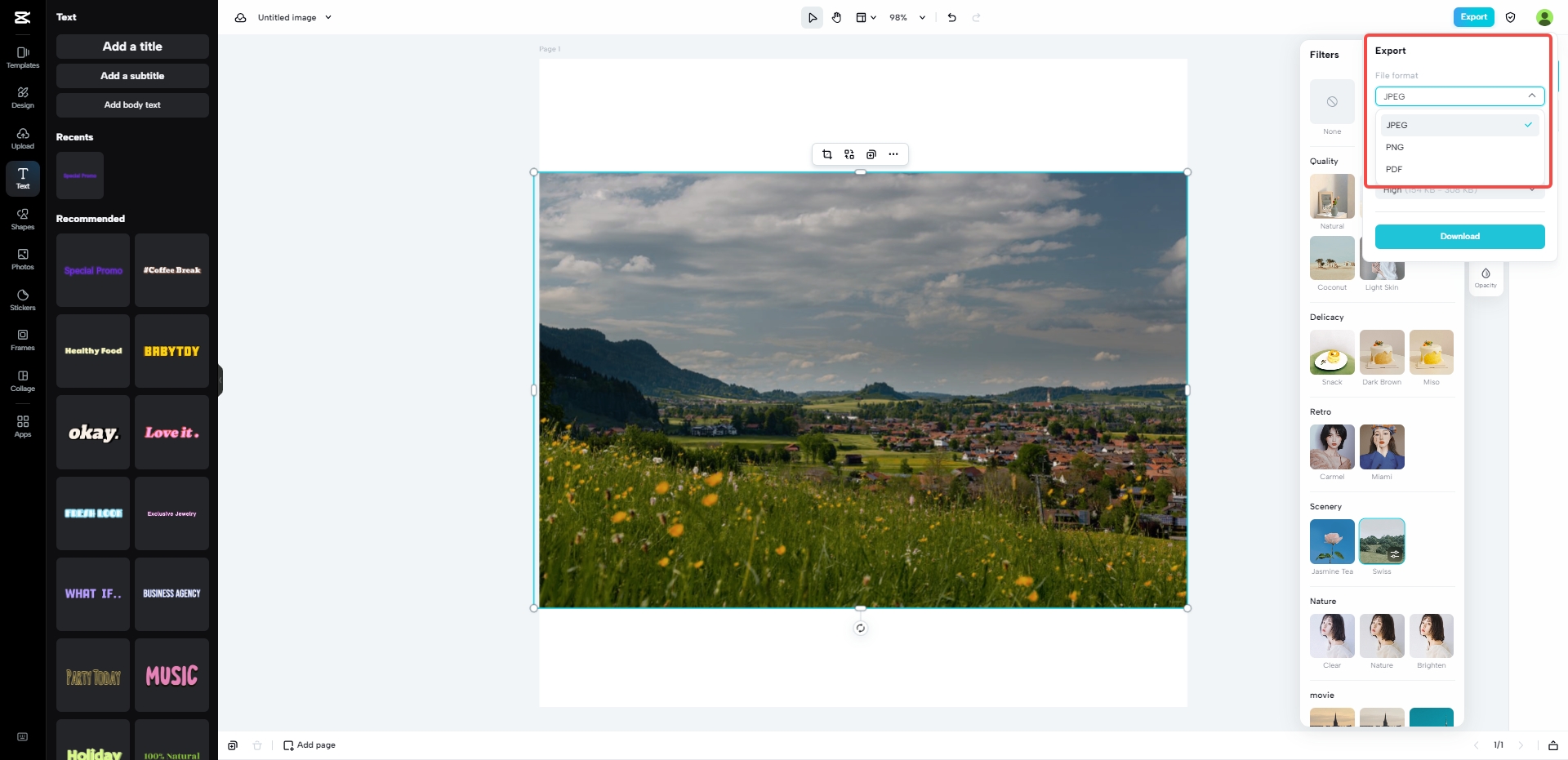Click the CapCut logo icon
The image size is (1568, 760).
tap(23, 17)
